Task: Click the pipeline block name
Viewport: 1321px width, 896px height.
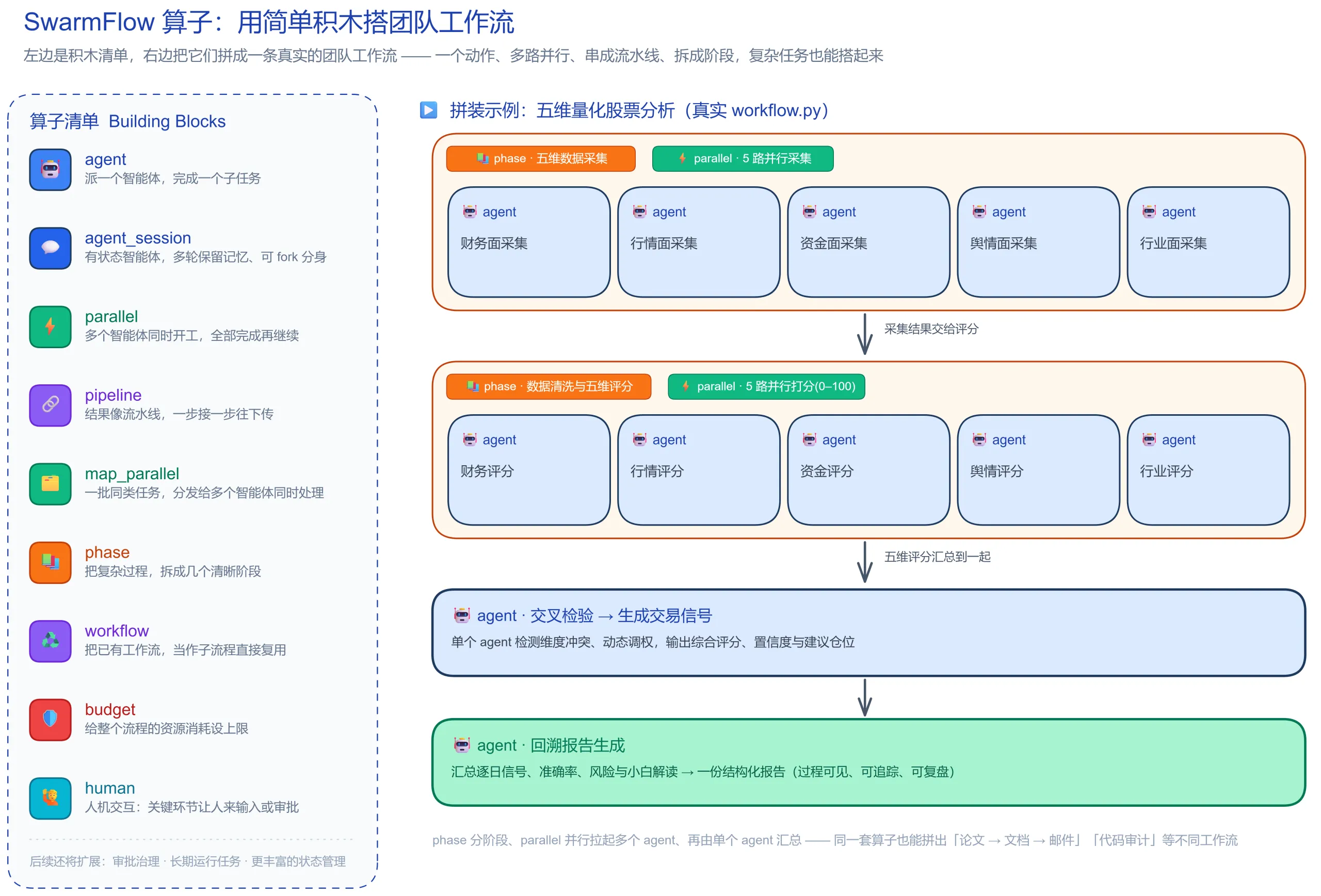Action: point(113,395)
